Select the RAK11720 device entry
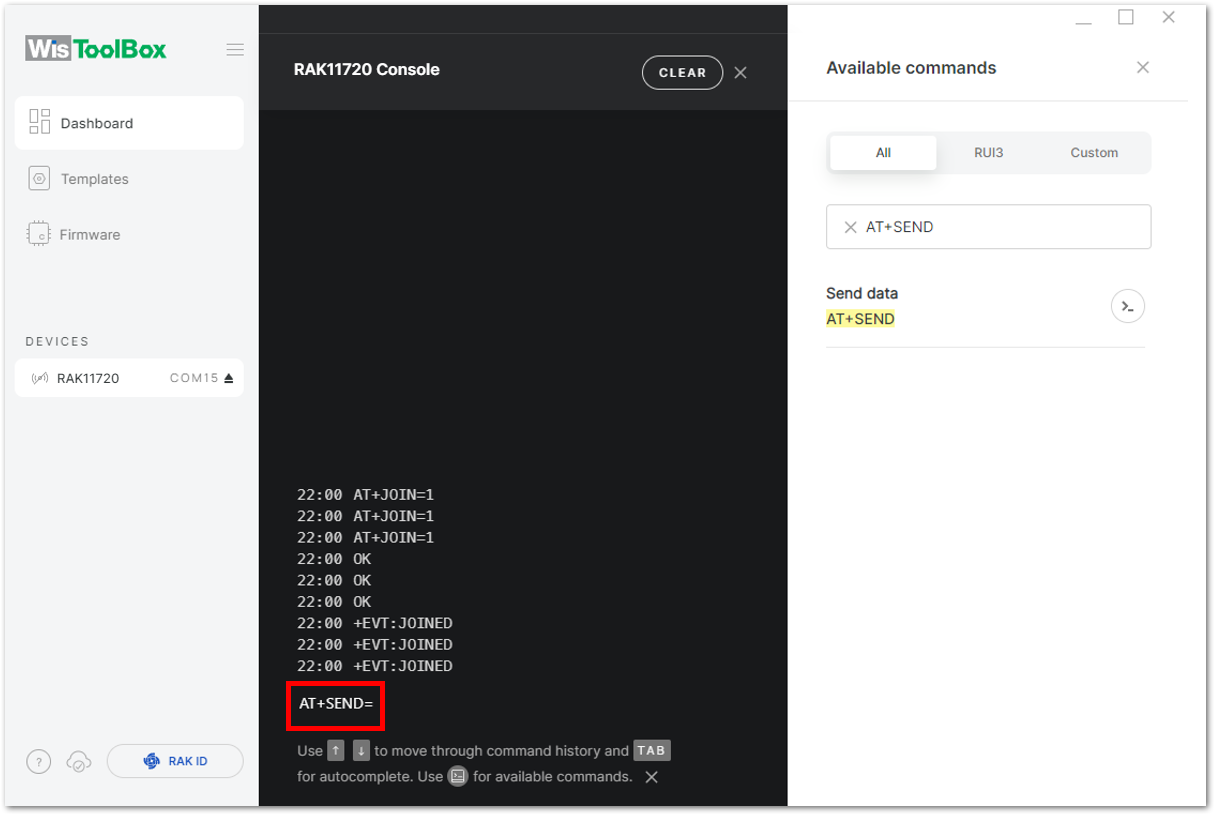 (129, 378)
